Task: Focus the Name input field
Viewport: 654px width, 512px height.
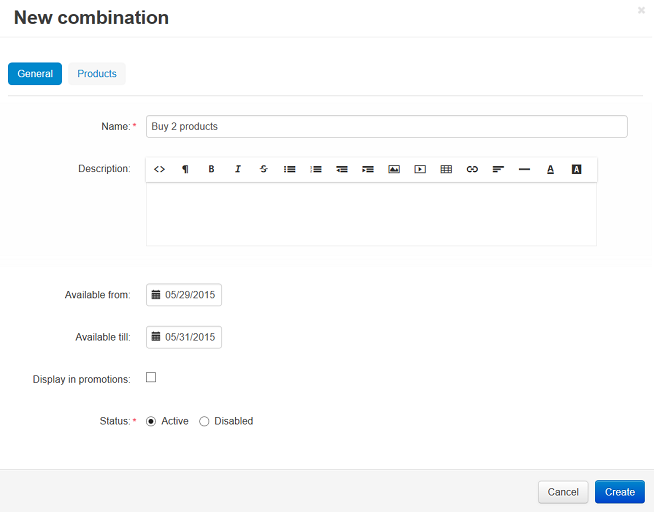Action: [387, 126]
